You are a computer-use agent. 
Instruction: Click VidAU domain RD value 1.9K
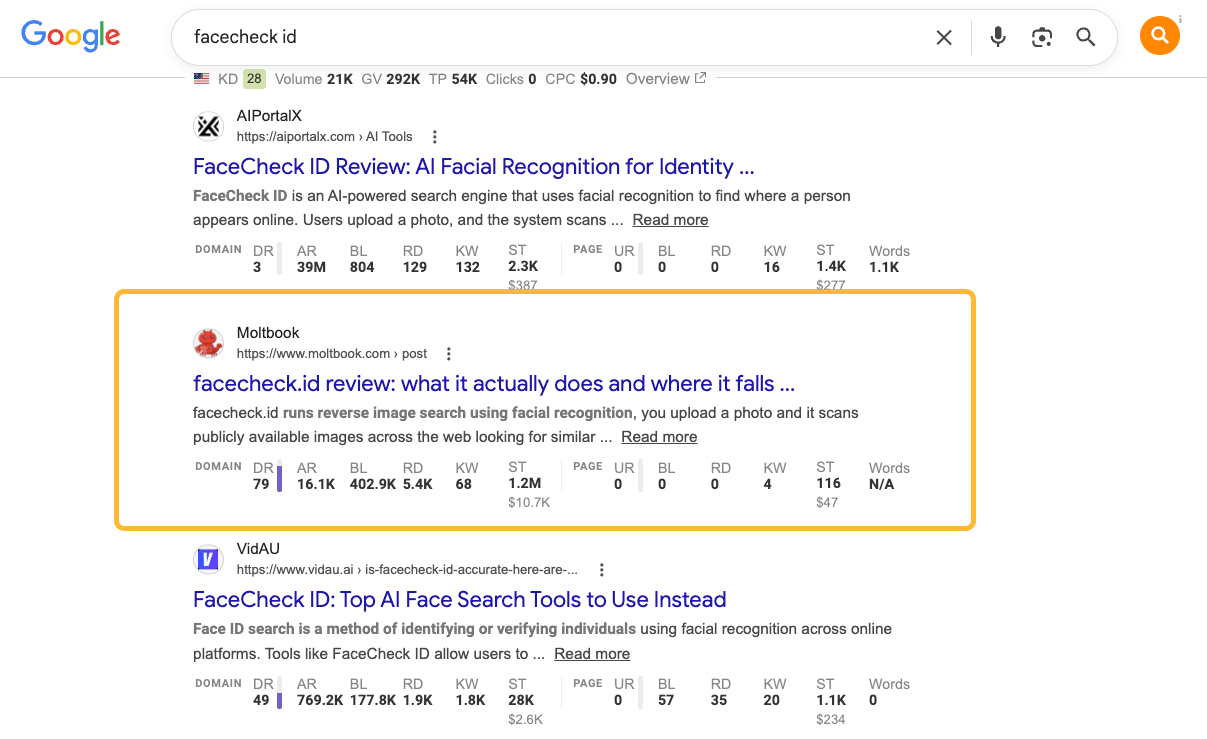[x=418, y=700]
